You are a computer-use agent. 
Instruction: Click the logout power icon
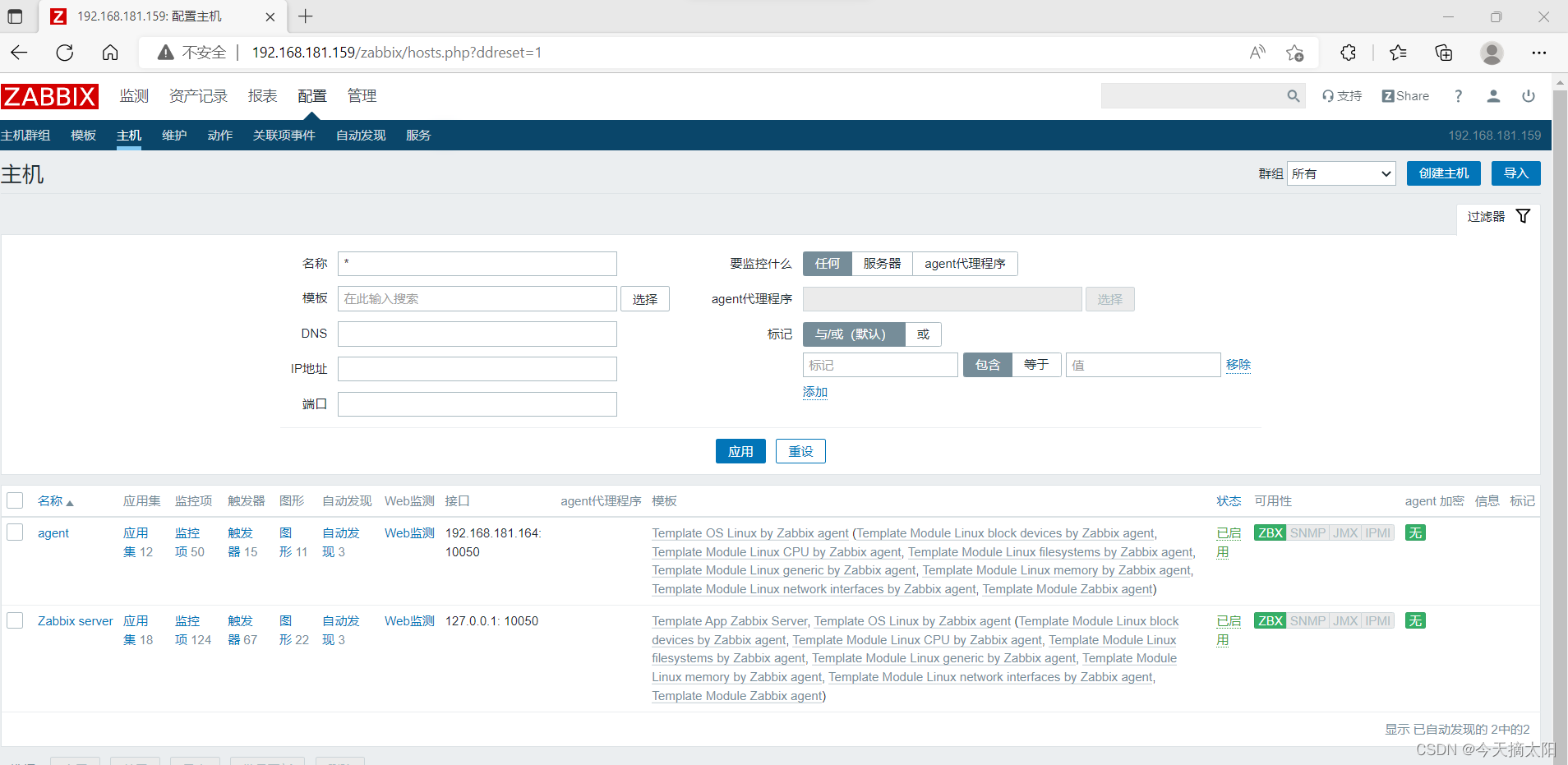1529,96
